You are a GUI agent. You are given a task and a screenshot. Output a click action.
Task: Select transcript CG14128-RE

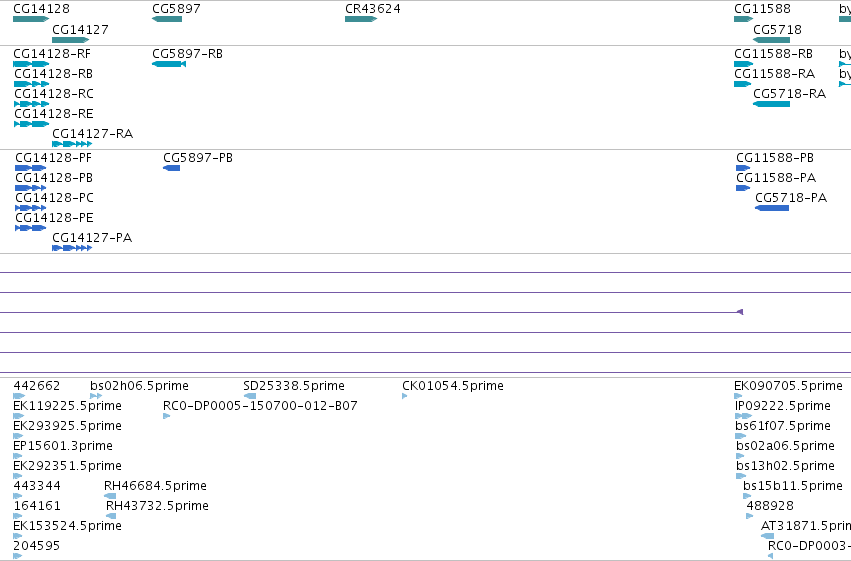coord(31,124)
